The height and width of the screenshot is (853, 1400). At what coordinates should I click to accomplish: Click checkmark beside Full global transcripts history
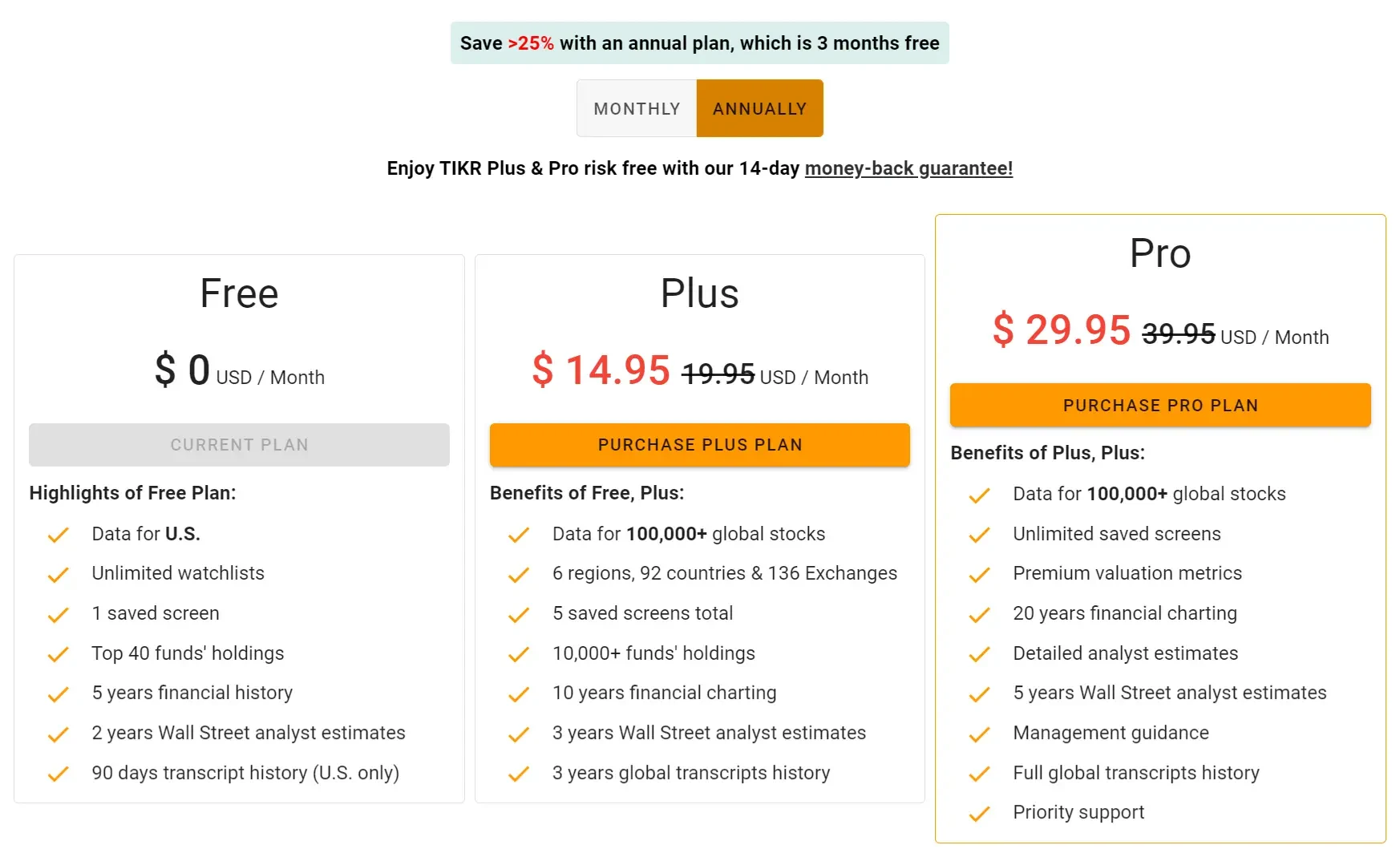979,774
